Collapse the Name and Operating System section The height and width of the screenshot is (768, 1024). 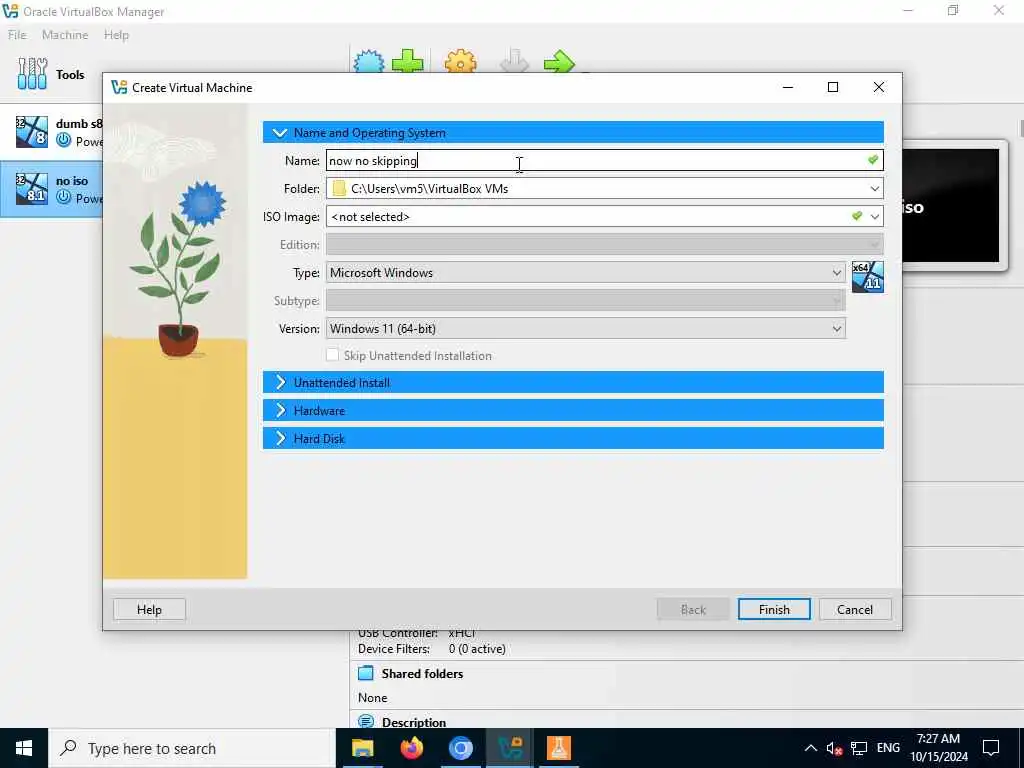click(573, 133)
